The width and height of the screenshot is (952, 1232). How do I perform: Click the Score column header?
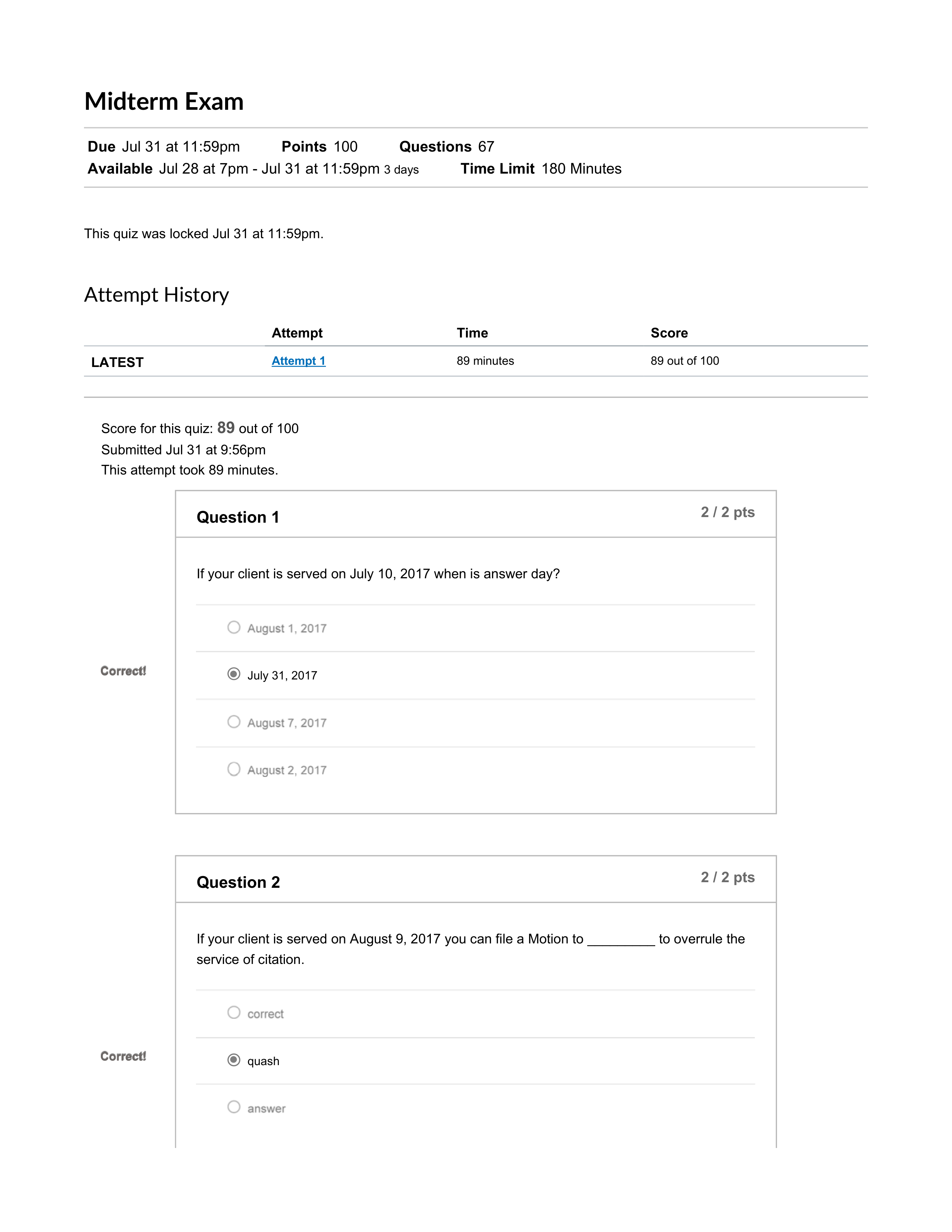(x=669, y=333)
